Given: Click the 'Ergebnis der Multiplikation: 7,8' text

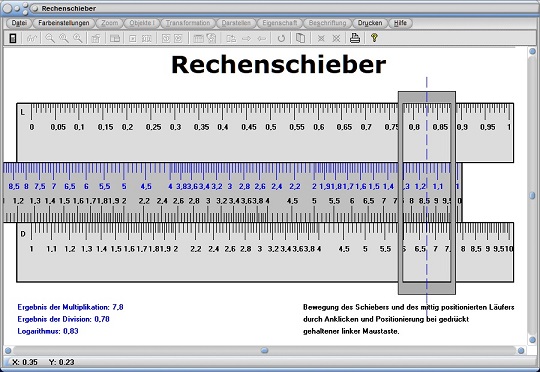Looking at the screenshot, I should (x=70, y=307).
